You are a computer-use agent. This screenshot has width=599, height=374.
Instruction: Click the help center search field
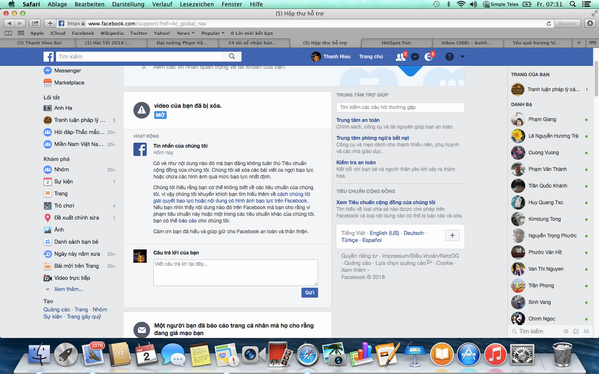[400, 107]
